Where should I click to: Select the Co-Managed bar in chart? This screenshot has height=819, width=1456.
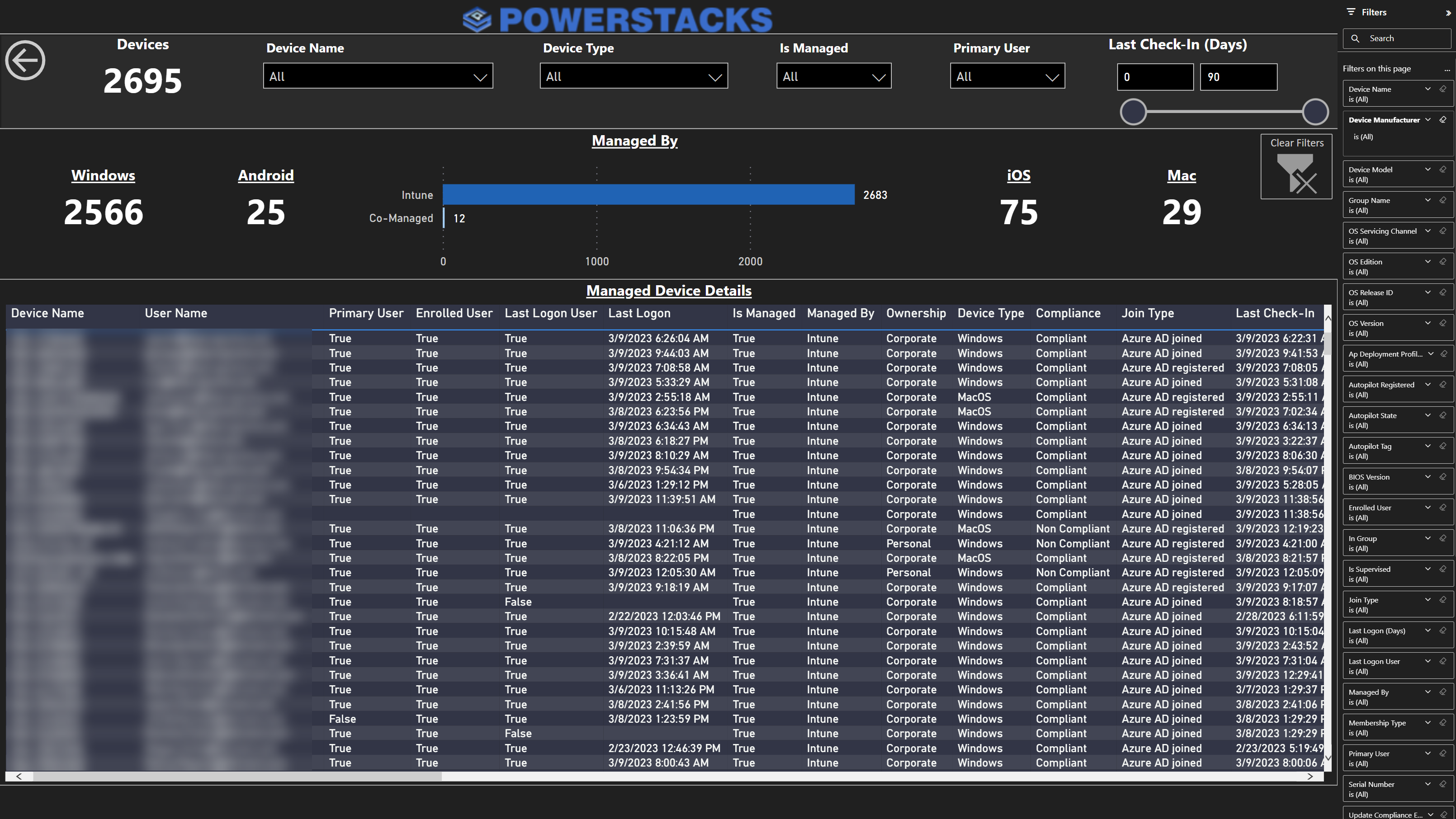pos(444,218)
